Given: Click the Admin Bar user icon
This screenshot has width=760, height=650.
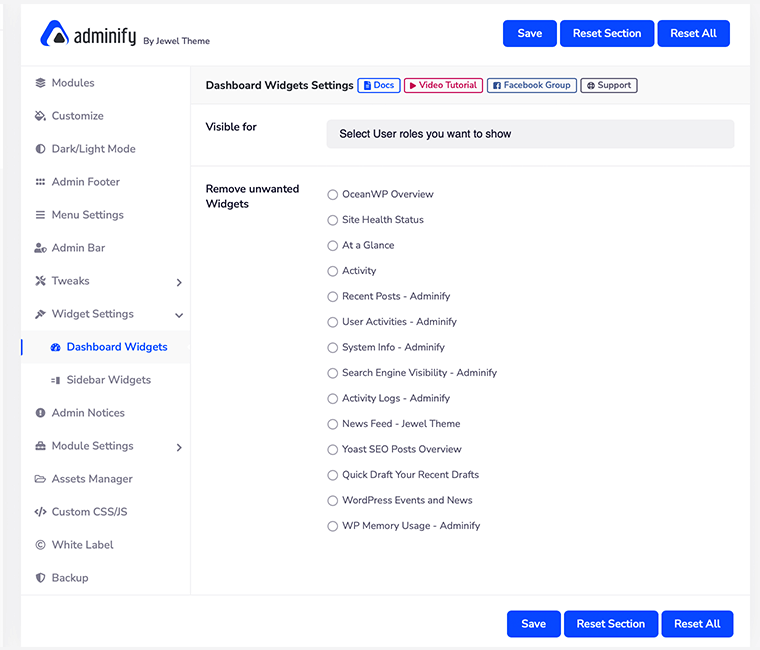Looking at the screenshot, I should pyautogui.click(x=40, y=248).
